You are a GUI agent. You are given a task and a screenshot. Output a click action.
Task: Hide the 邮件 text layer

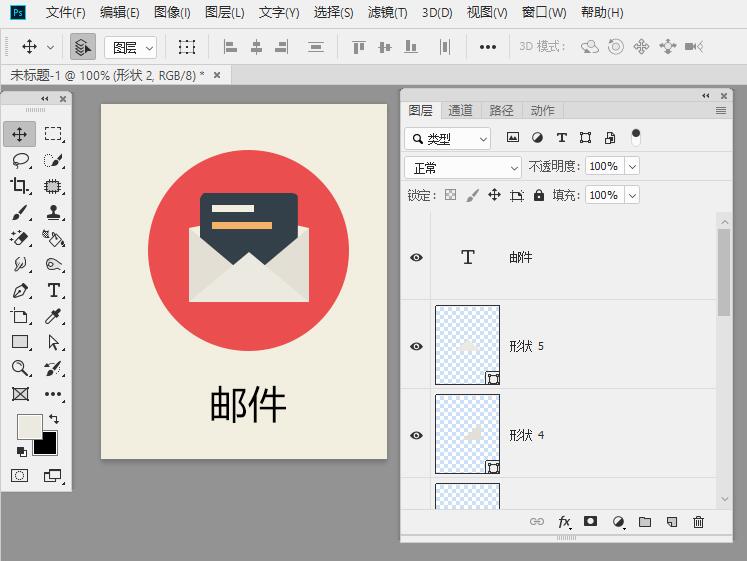point(416,258)
